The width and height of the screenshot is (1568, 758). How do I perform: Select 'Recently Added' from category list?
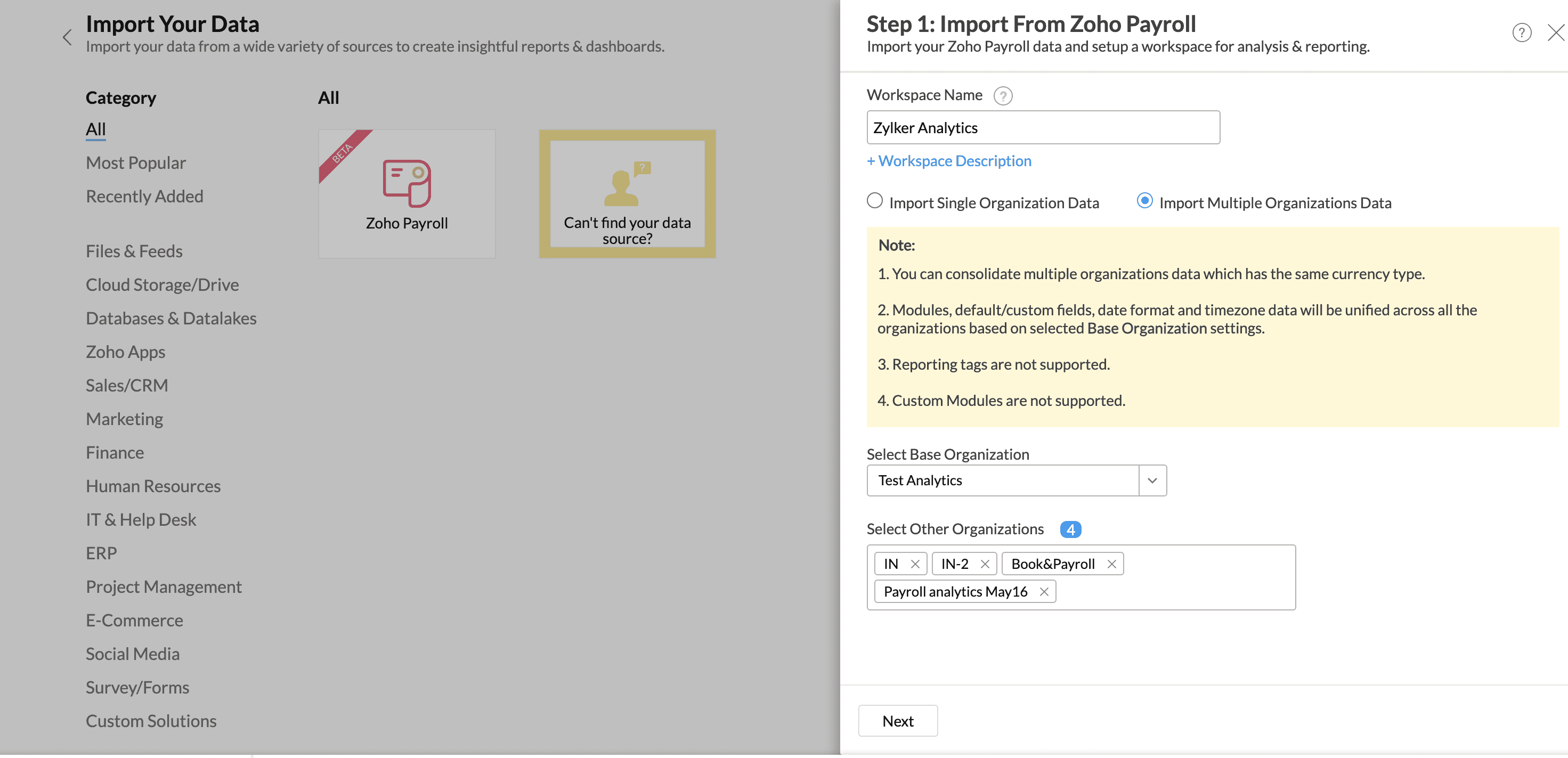coord(145,195)
